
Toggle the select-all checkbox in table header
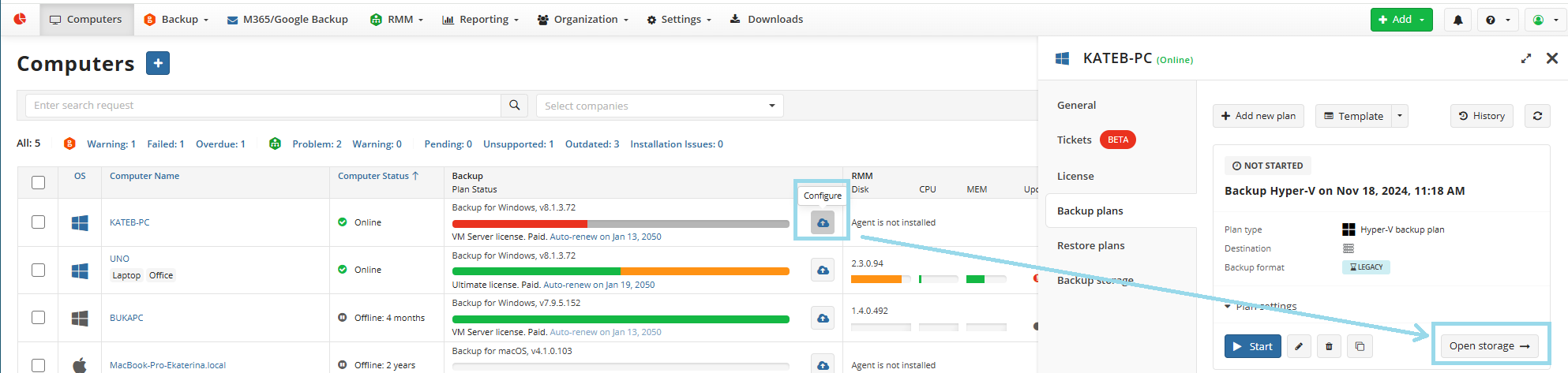click(x=38, y=182)
